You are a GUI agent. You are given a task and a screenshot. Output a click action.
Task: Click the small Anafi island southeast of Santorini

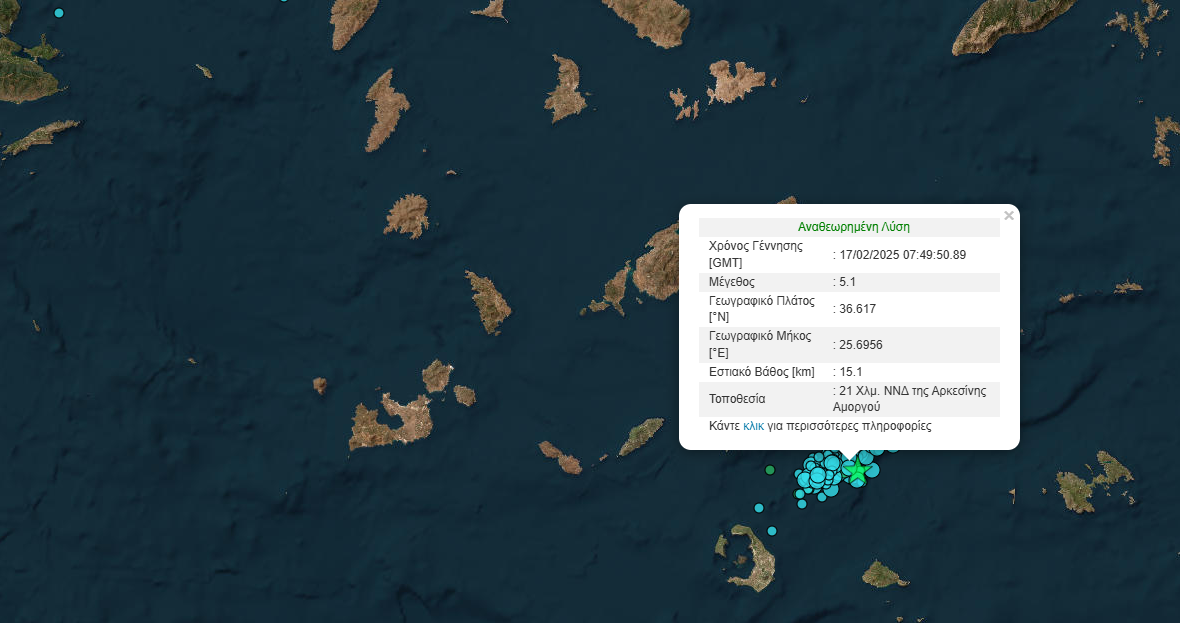point(884,574)
